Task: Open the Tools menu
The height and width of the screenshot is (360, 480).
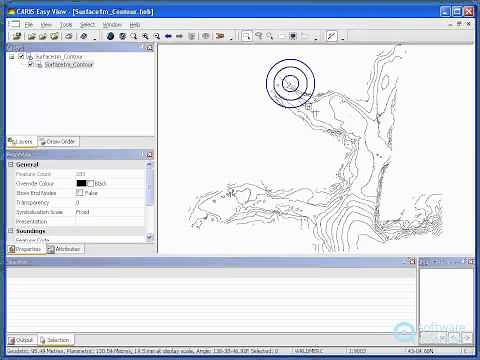Action: click(x=66, y=25)
